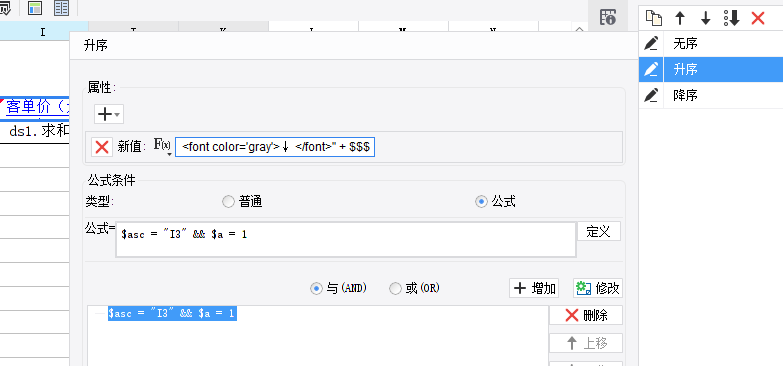Remove the 新值 property with red X
This screenshot has height=366, width=783.
tap(102, 147)
